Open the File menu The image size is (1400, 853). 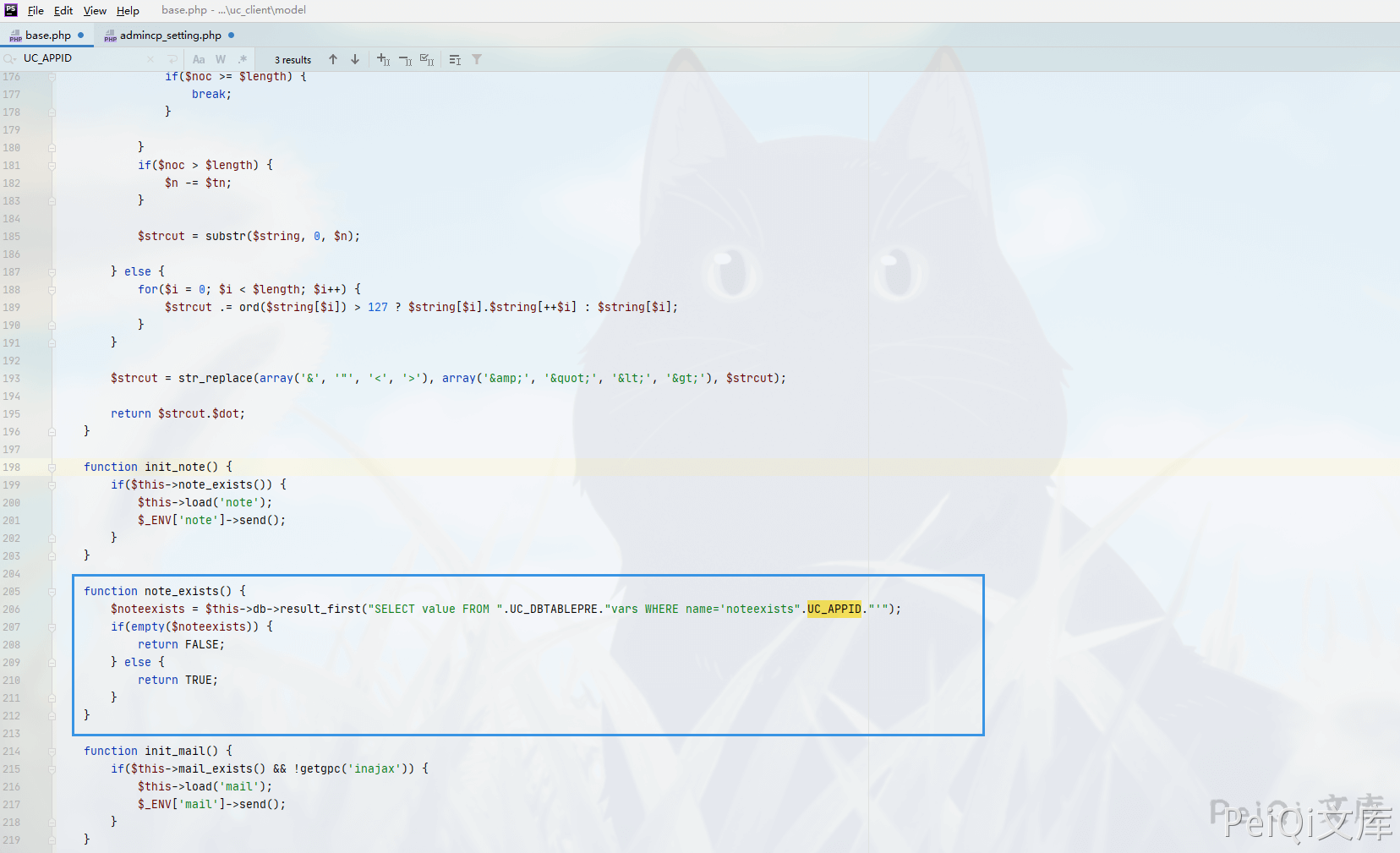[36, 10]
